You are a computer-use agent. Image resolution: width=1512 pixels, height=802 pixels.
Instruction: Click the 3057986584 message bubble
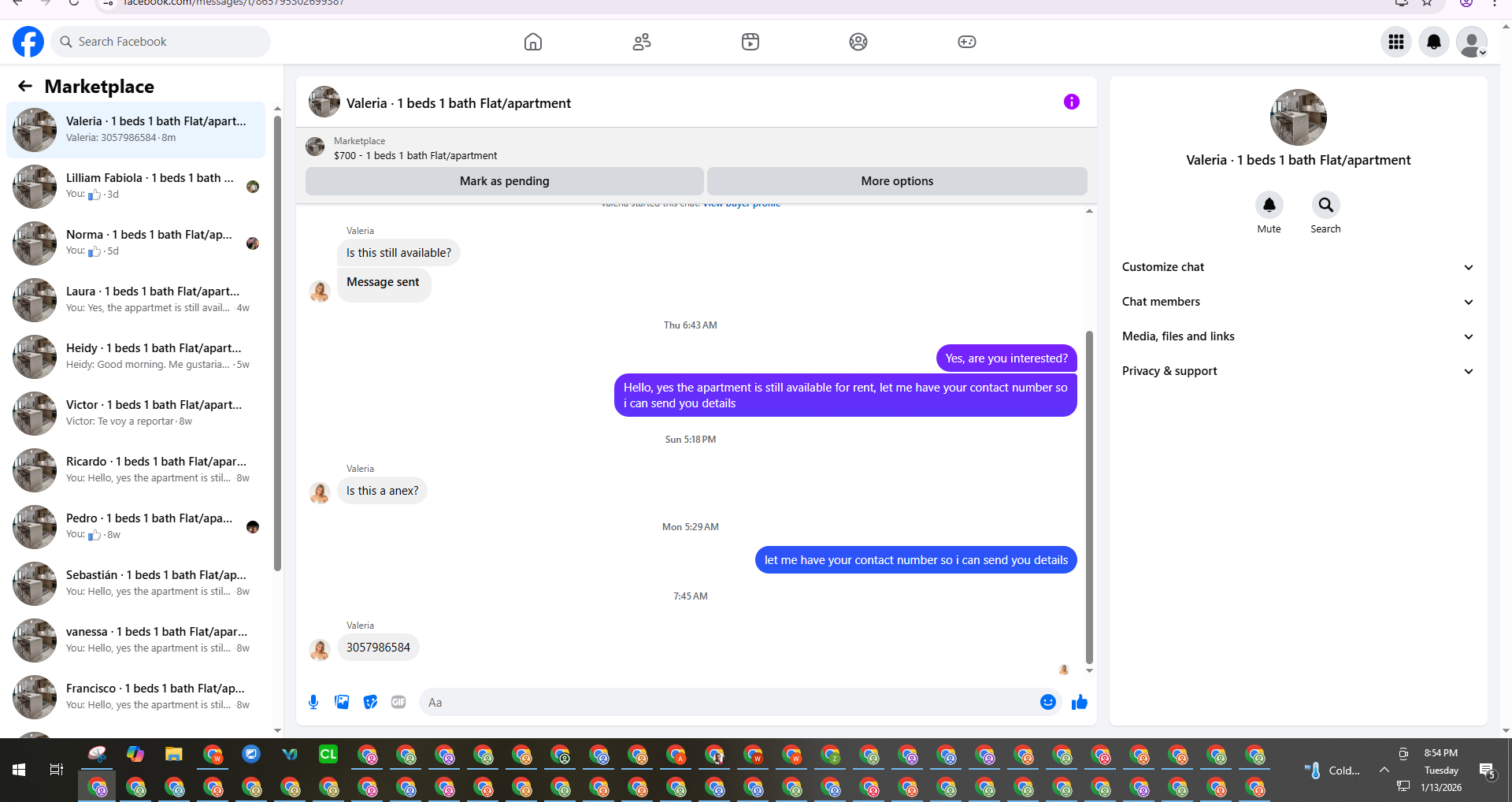coord(378,648)
